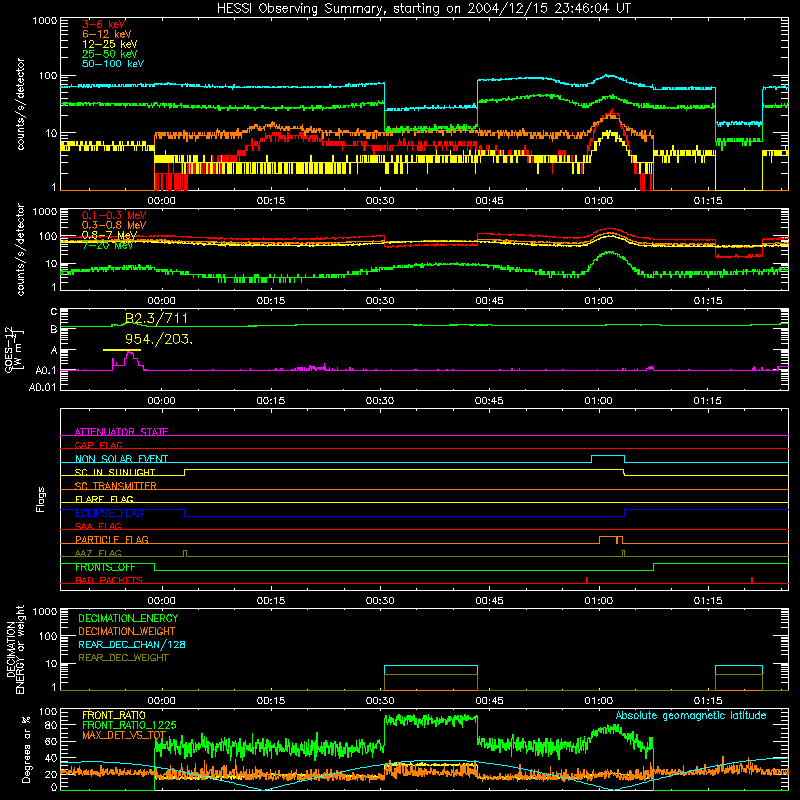Click the 00:45 tick label under the GOES panel
800x800 pixels.
(489, 401)
